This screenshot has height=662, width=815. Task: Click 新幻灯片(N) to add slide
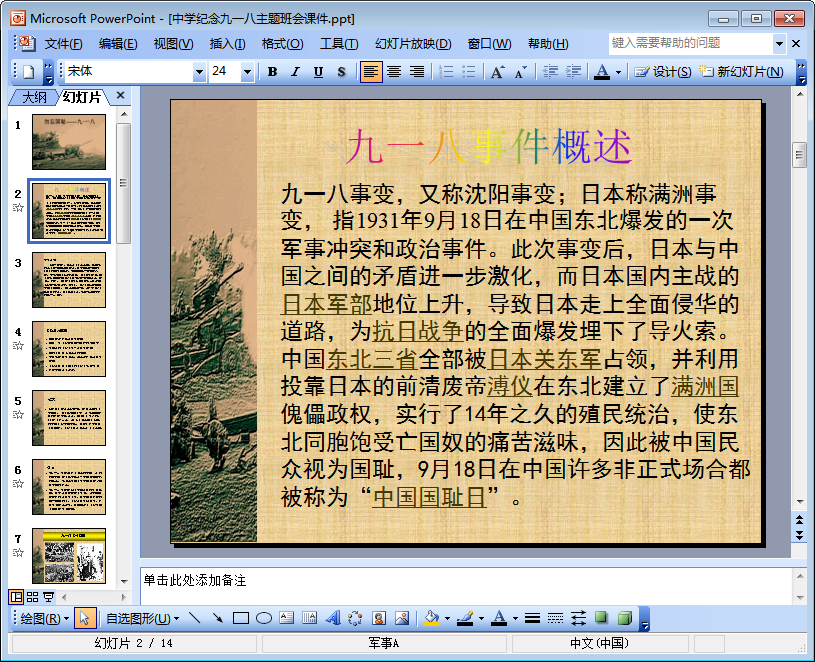[x=741, y=72]
